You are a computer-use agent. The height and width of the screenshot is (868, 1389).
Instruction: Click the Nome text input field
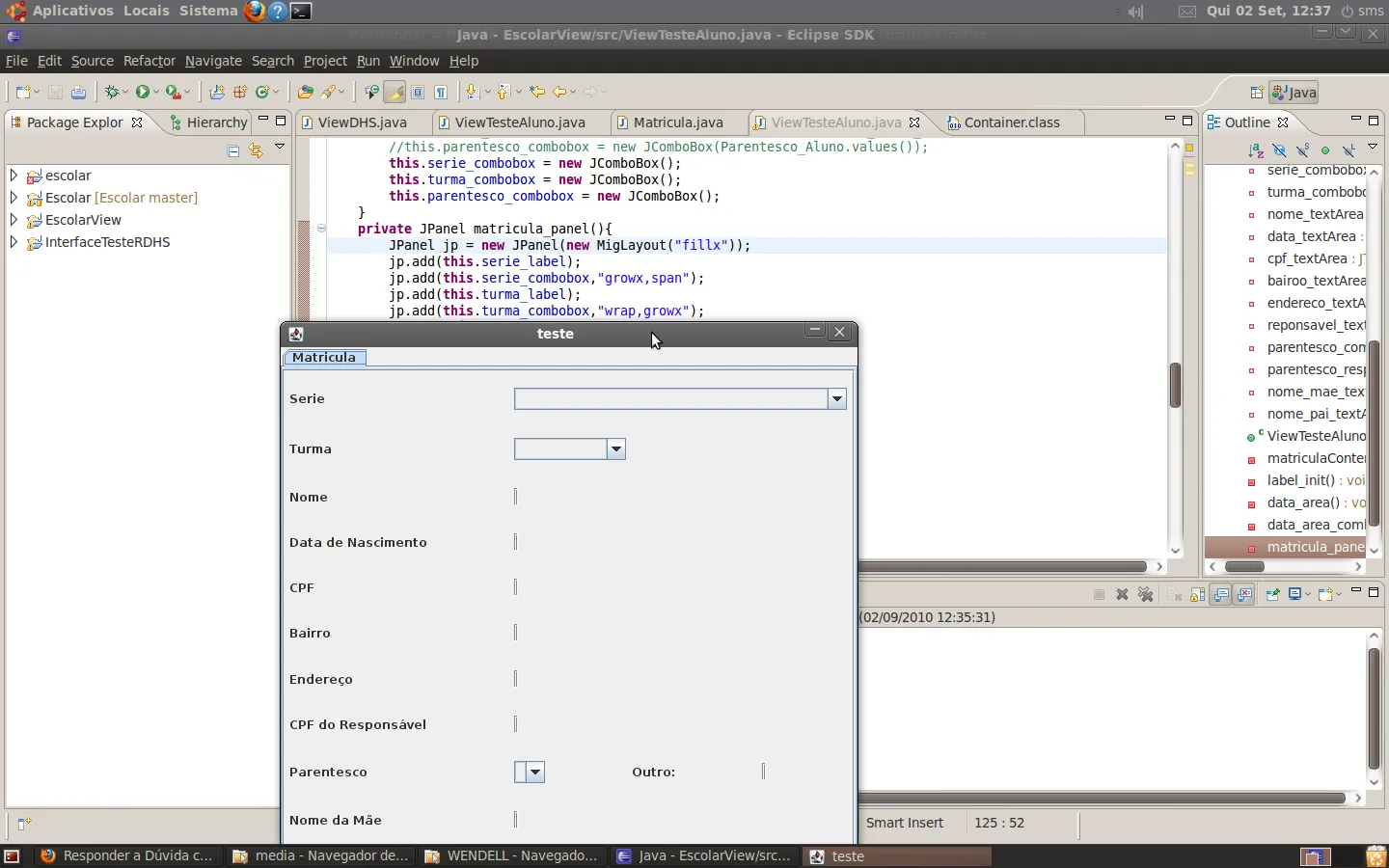pyautogui.click(x=518, y=497)
